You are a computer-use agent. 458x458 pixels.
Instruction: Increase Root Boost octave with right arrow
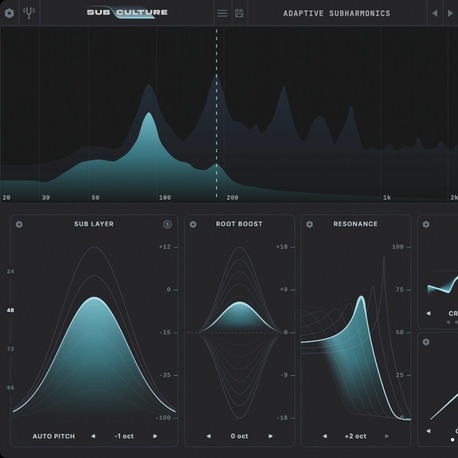coord(270,436)
